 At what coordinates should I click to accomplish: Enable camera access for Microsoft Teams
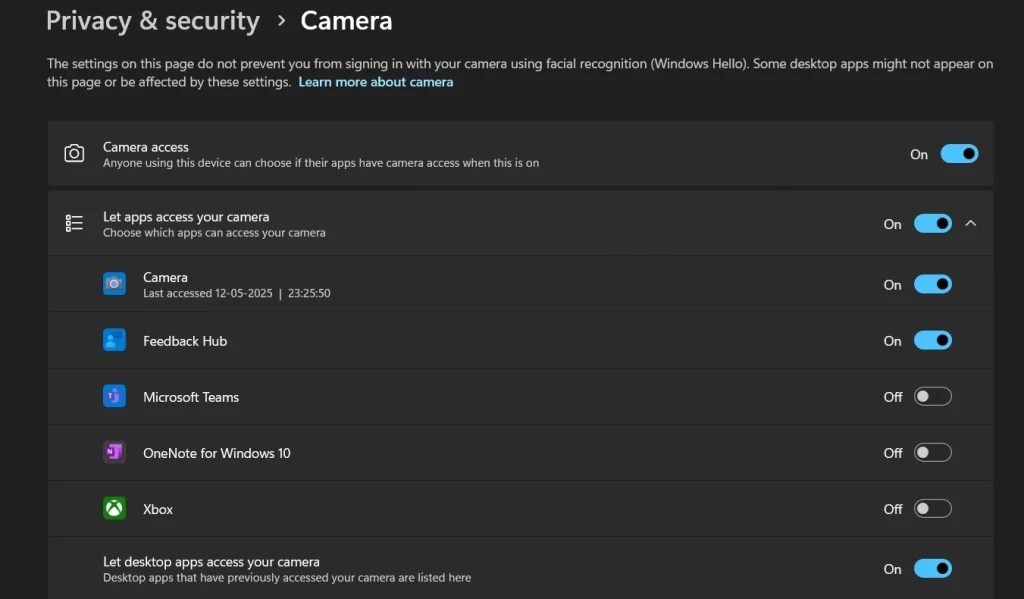point(932,397)
